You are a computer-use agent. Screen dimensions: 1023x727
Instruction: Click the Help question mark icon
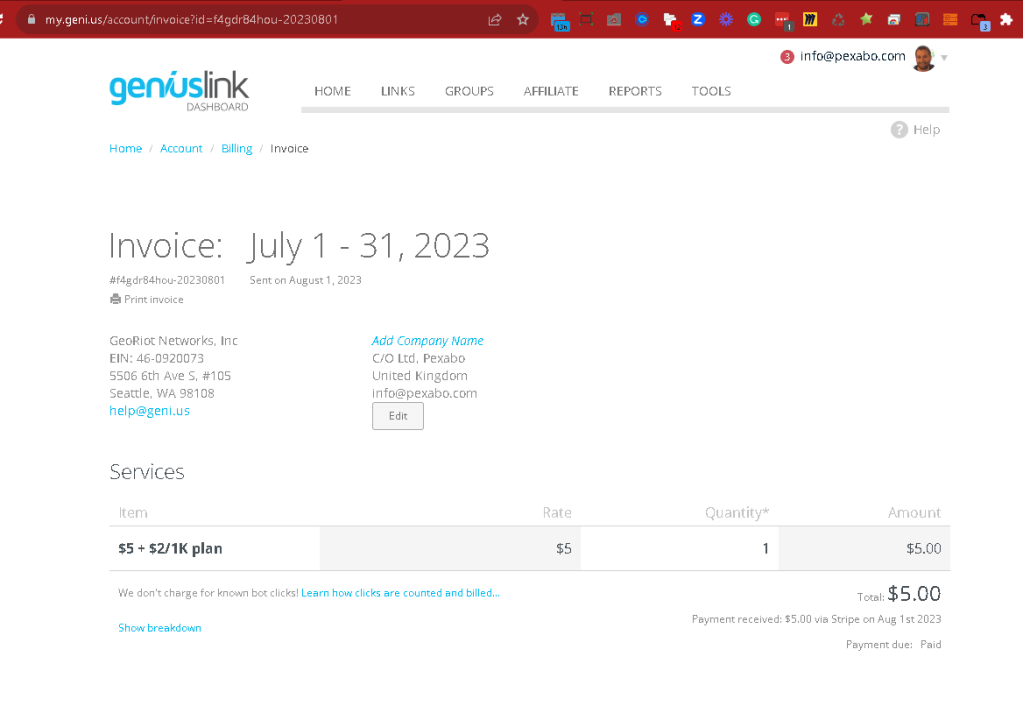pos(899,130)
